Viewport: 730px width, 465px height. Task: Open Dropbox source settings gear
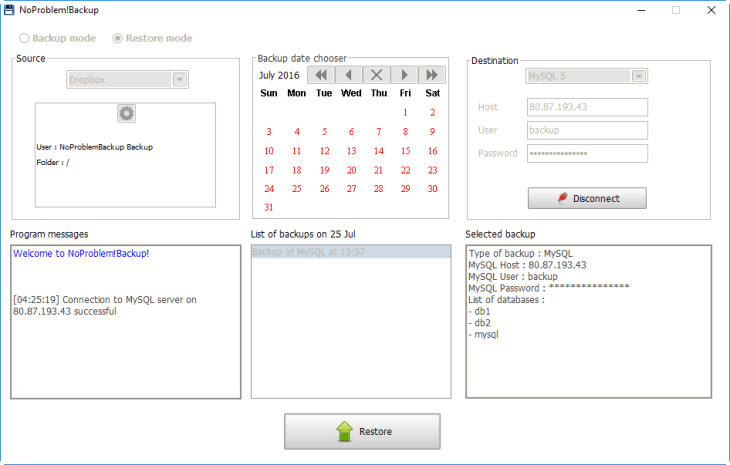(126, 113)
